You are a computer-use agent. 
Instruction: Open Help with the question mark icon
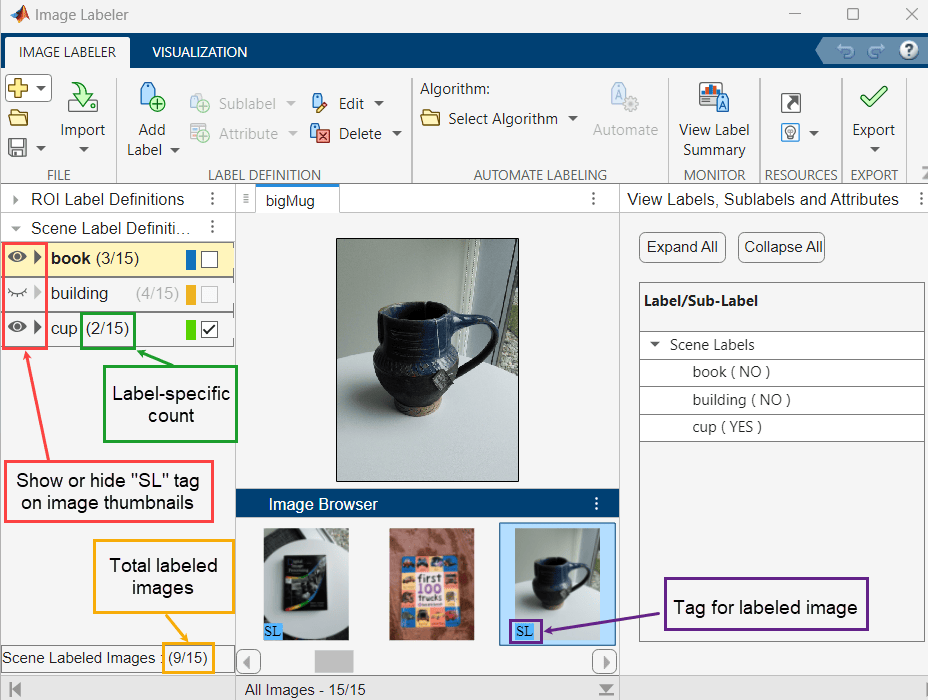point(908,50)
